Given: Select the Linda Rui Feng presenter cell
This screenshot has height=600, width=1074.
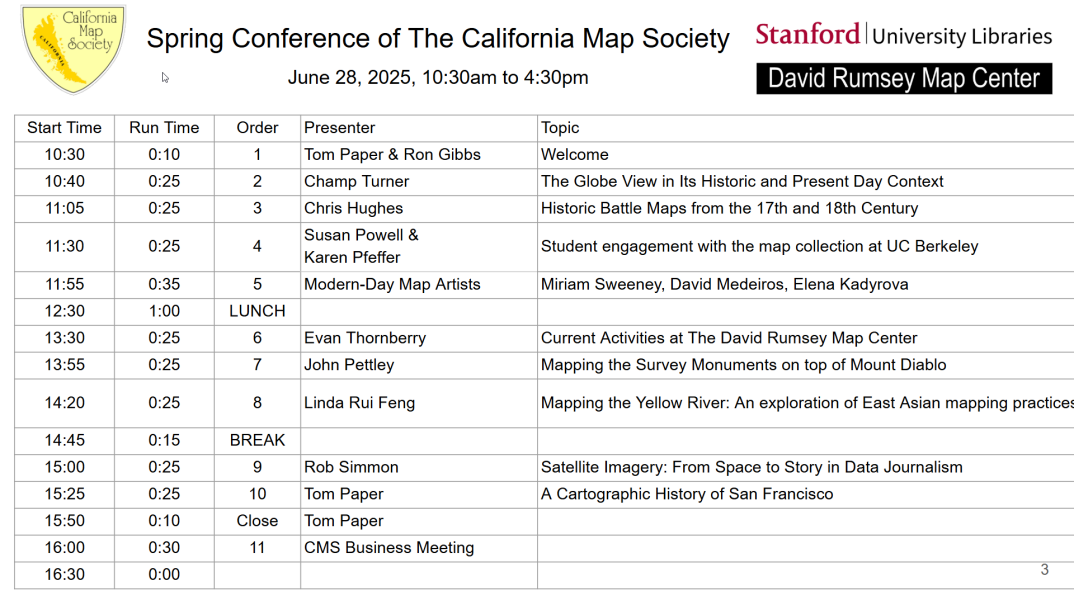Looking at the screenshot, I should tap(419, 403).
